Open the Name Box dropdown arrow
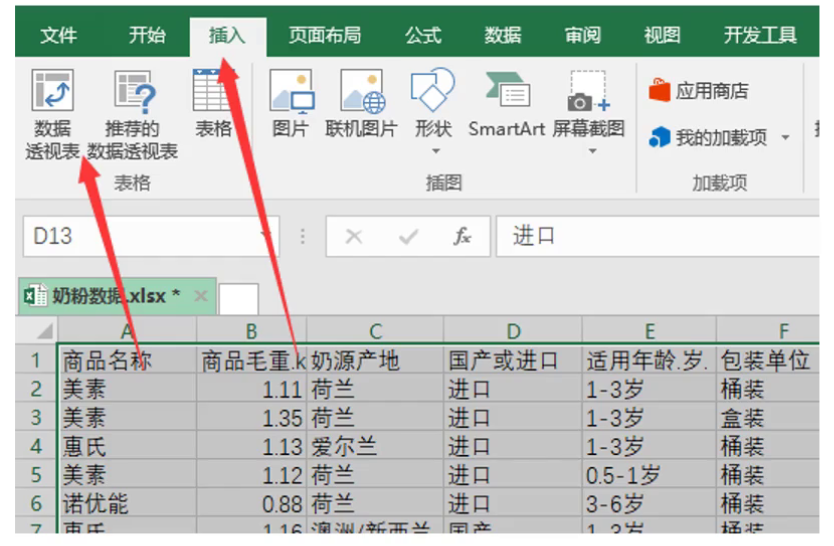Viewport: 834px width, 546px height. (265, 236)
